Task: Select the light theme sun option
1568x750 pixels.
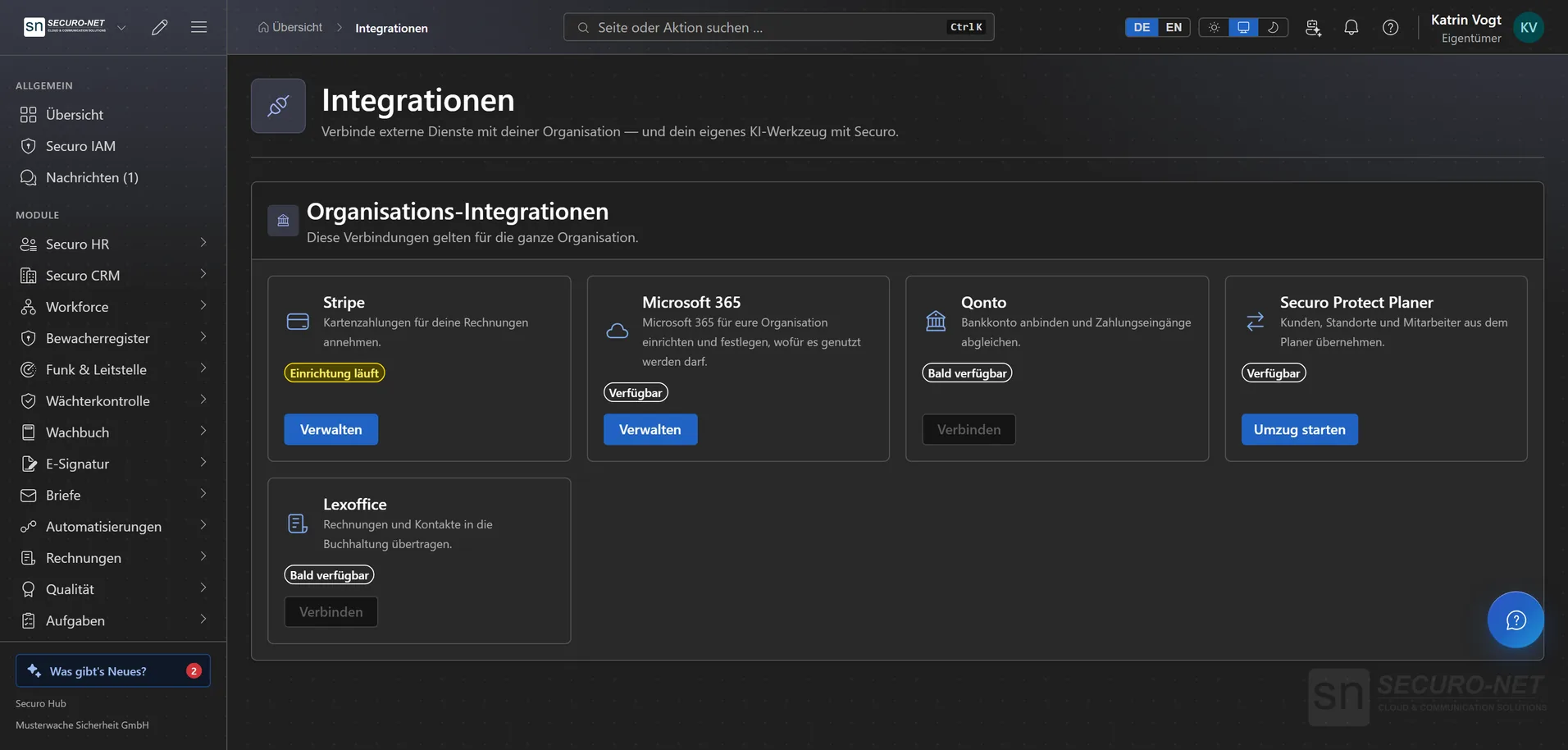Action: [1214, 27]
